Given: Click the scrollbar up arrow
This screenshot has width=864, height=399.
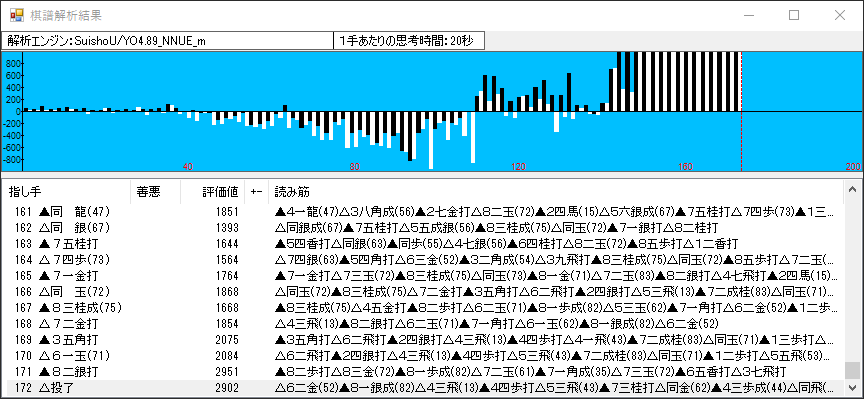Looking at the screenshot, I should pos(852,190).
